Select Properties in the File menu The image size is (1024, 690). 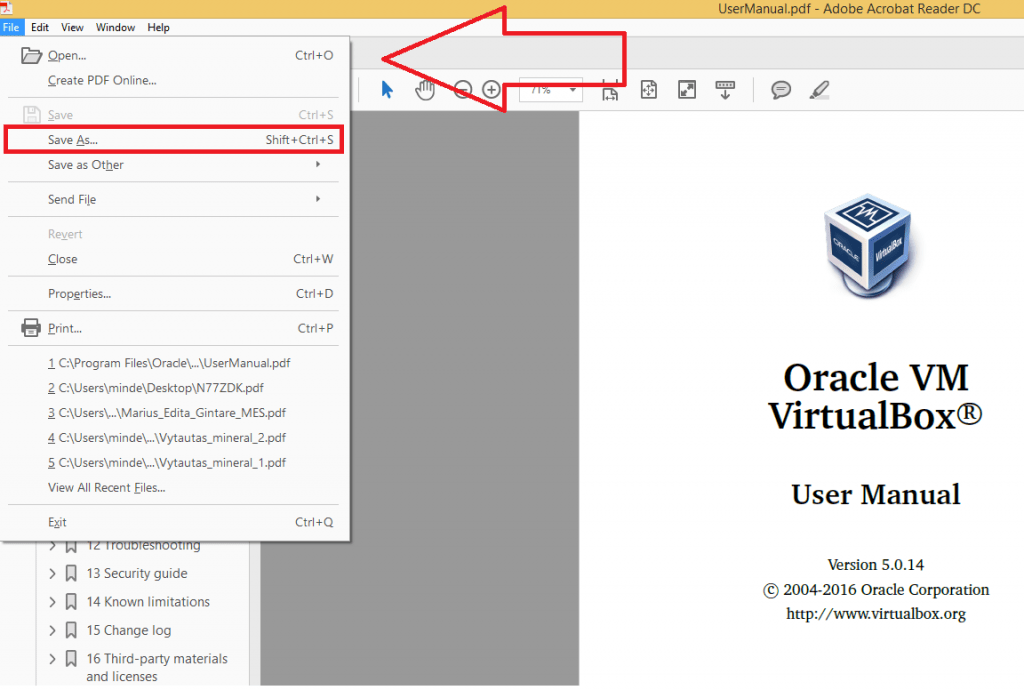(x=173, y=294)
